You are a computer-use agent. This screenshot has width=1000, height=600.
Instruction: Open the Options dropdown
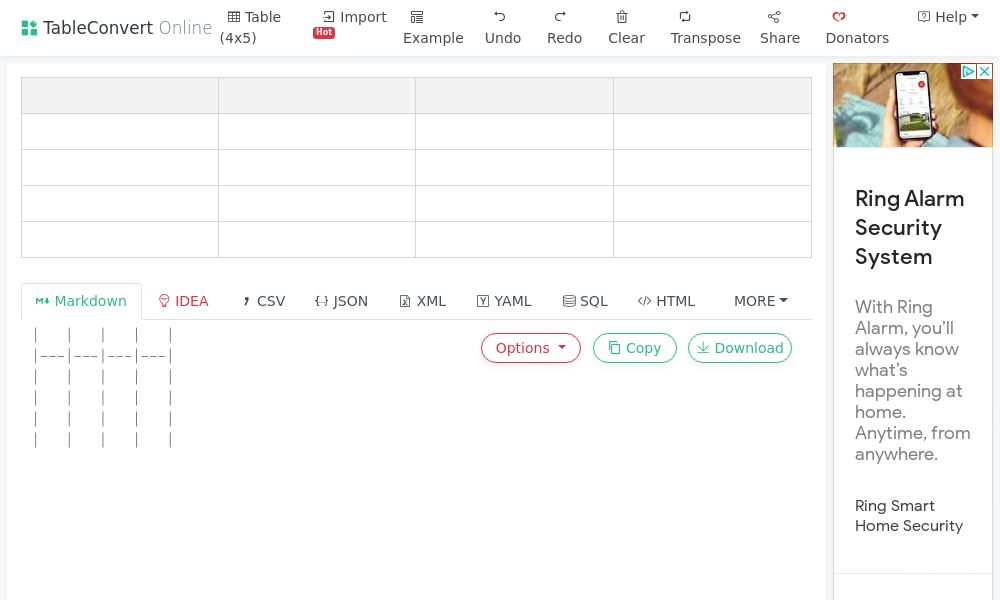[530, 348]
